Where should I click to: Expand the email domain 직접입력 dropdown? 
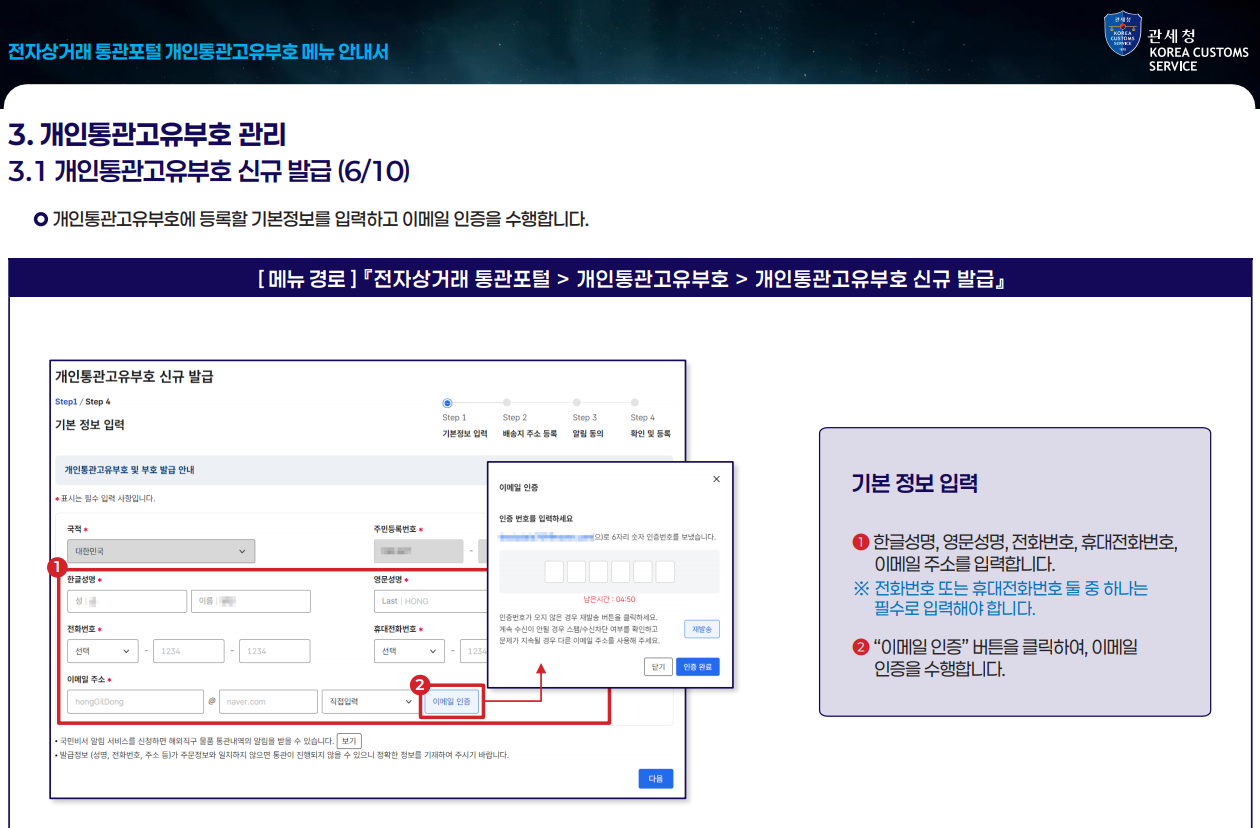(369, 702)
